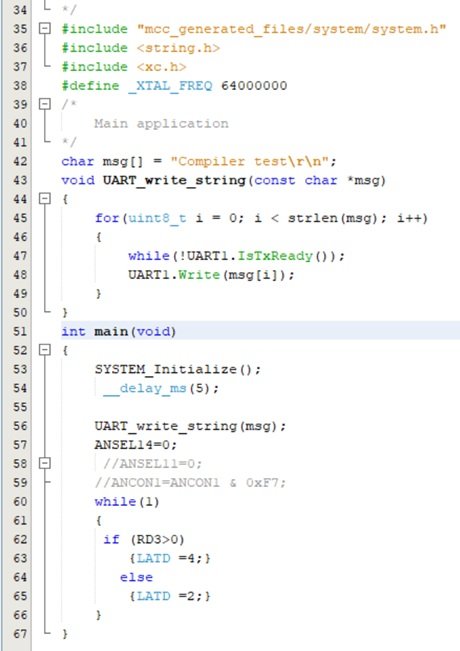The width and height of the screenshot is (460, 651).
Task: Click the commented //ANSEL11=0 line
Action: (x=152, y=464)
